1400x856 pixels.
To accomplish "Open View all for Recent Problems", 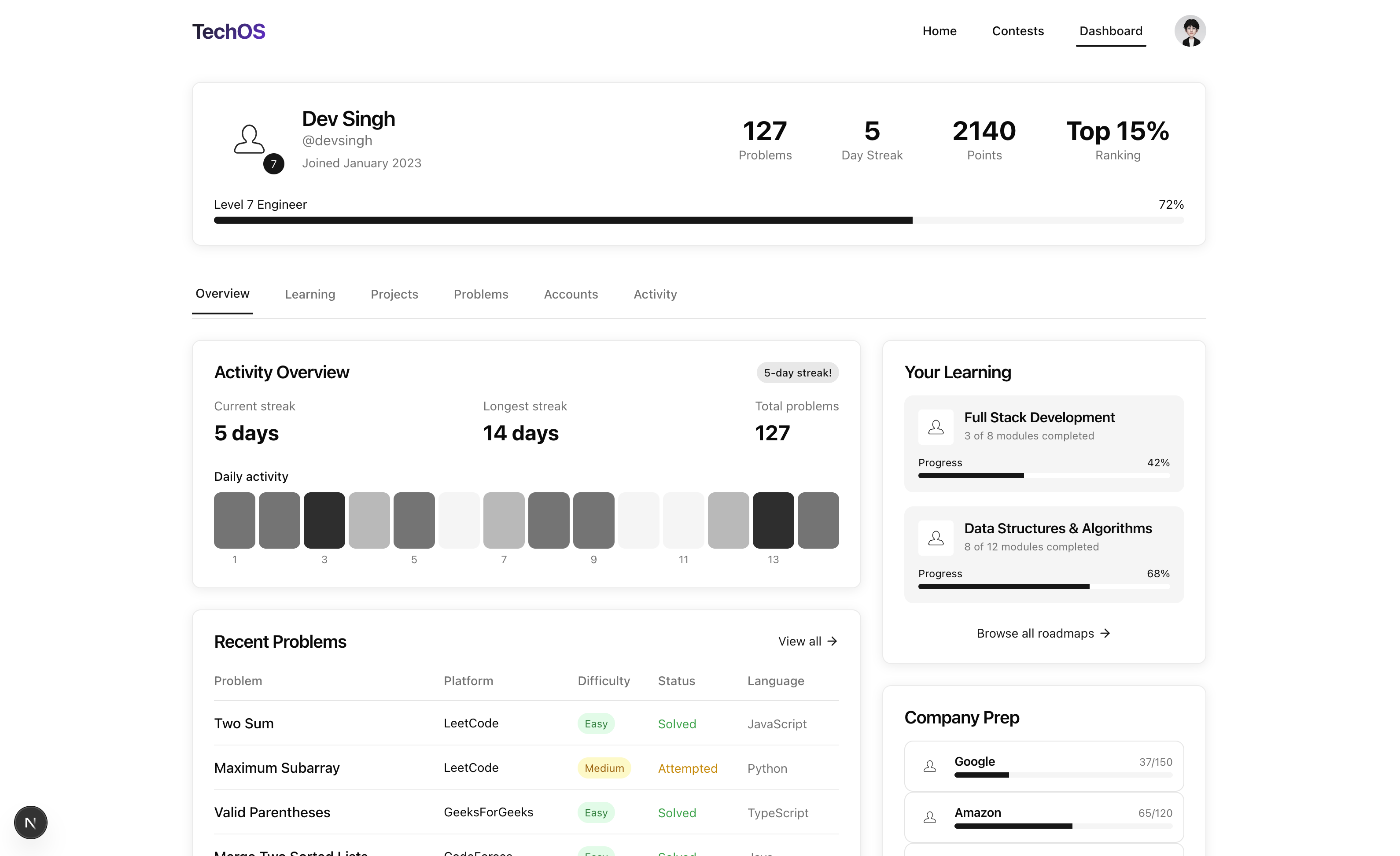I will point(800,641).
